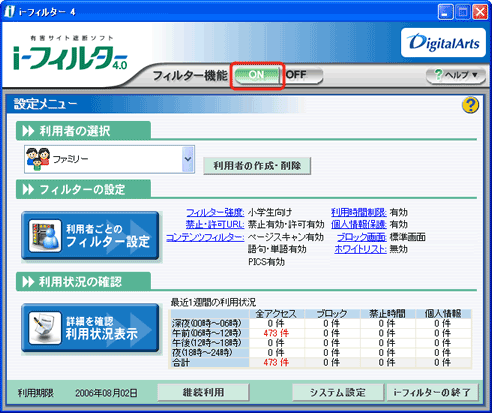Open the ブロック画面 link

(x=362, y=237)
